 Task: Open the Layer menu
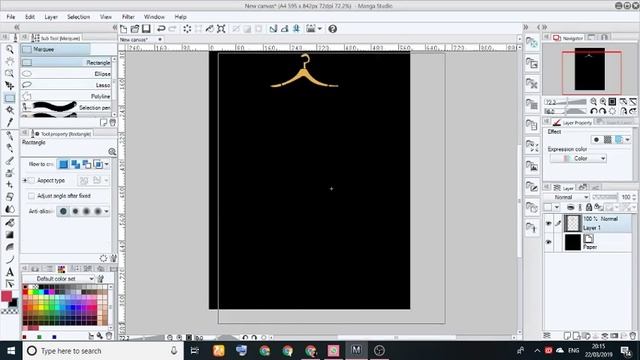51,17
